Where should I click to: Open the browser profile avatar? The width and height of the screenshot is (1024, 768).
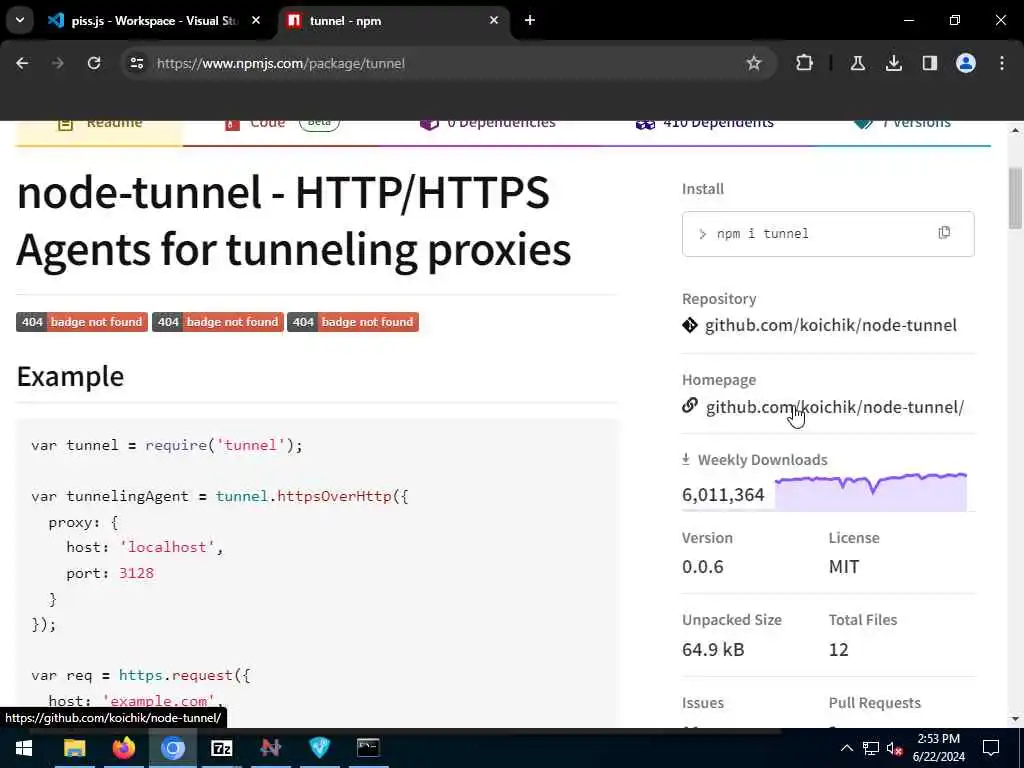[x=965, y=63]
